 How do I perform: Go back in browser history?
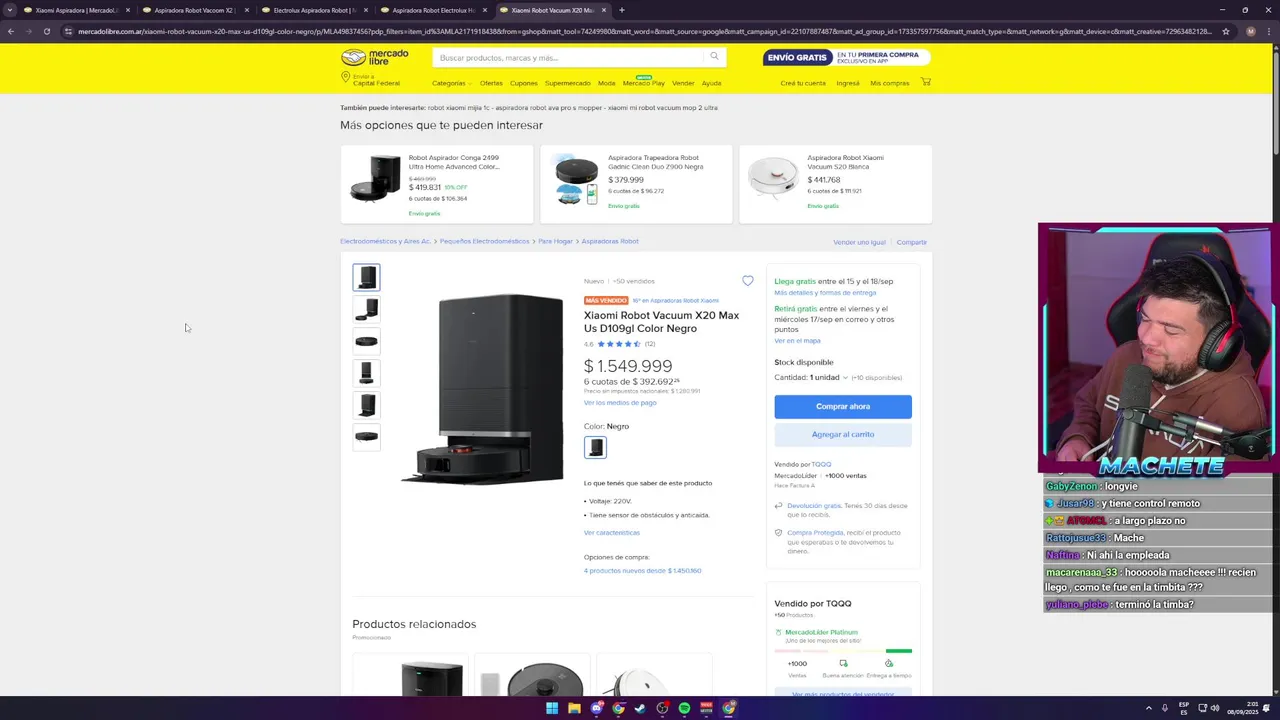pos(10,31)
